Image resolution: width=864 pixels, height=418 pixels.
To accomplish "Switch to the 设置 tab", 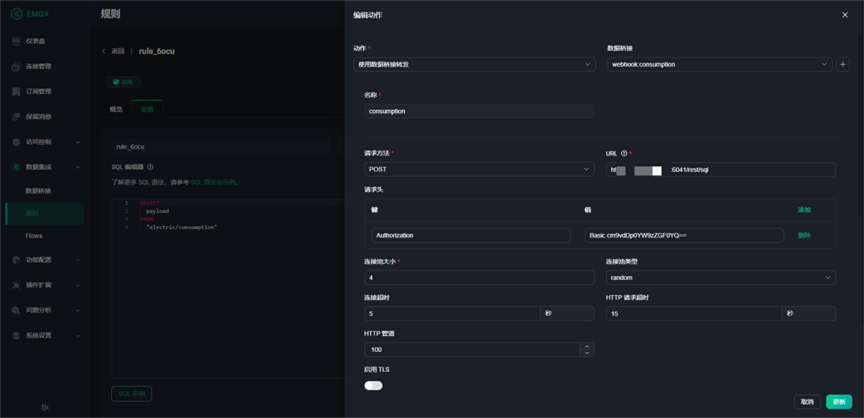I will coord(147,109).
